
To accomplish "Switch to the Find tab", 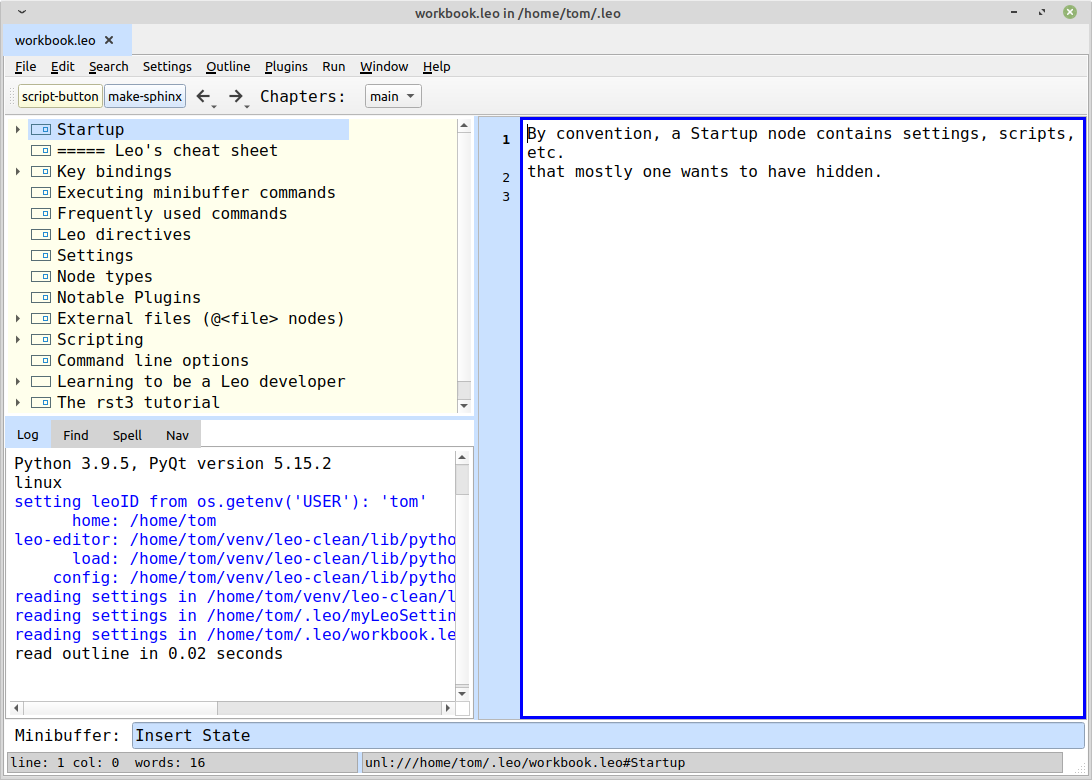I will [x=76, y=435].
